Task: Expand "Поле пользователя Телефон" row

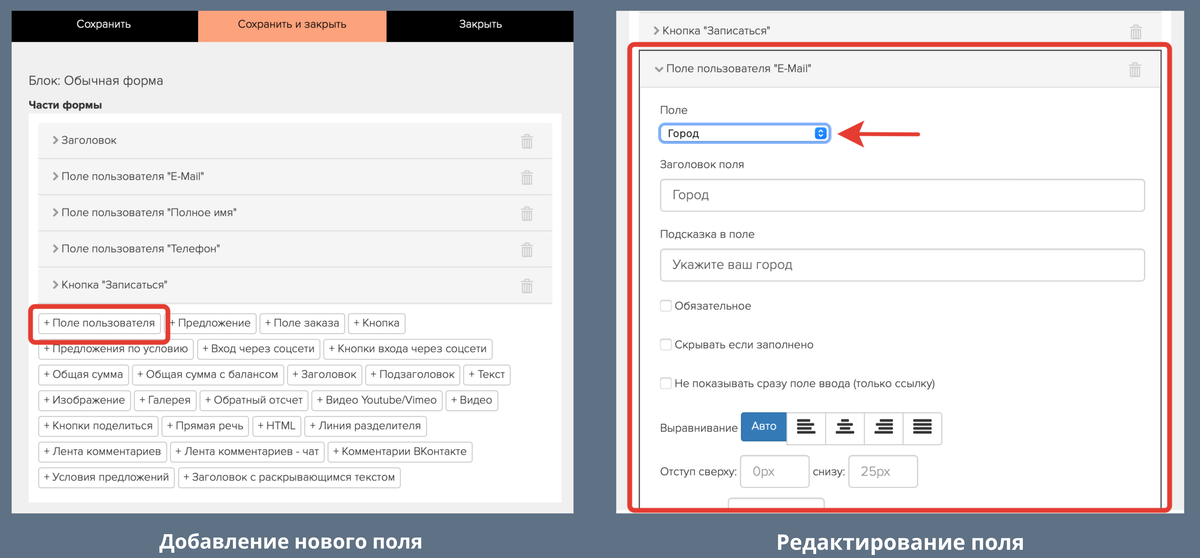Action: click(295, 249)
